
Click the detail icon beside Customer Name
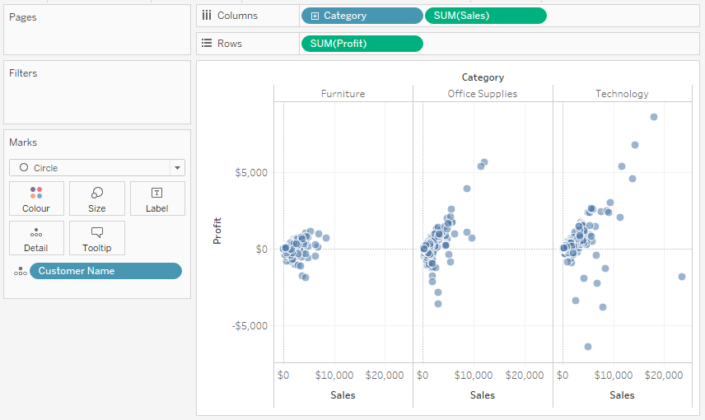[20, 271]
